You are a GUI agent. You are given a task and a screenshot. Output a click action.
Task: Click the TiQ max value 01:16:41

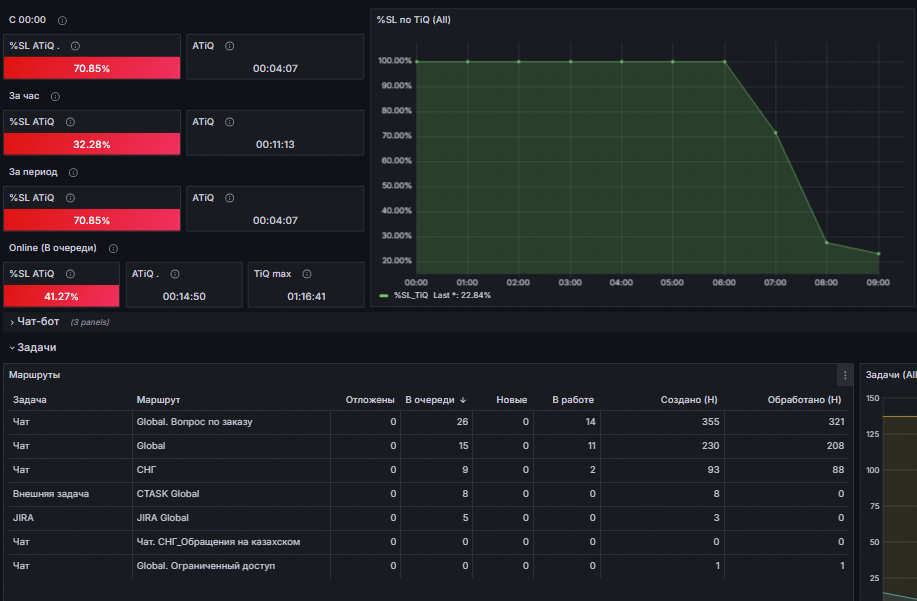pos(306,296)
